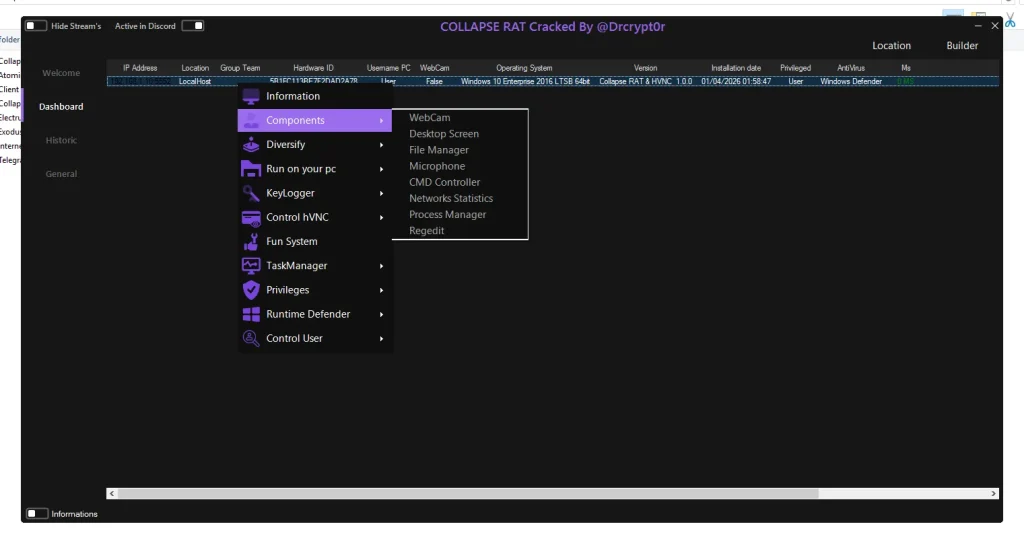Switch to the Historic sidebar page
The height and width of the screenshot is (541, 1024).
(x=61, y=140)
